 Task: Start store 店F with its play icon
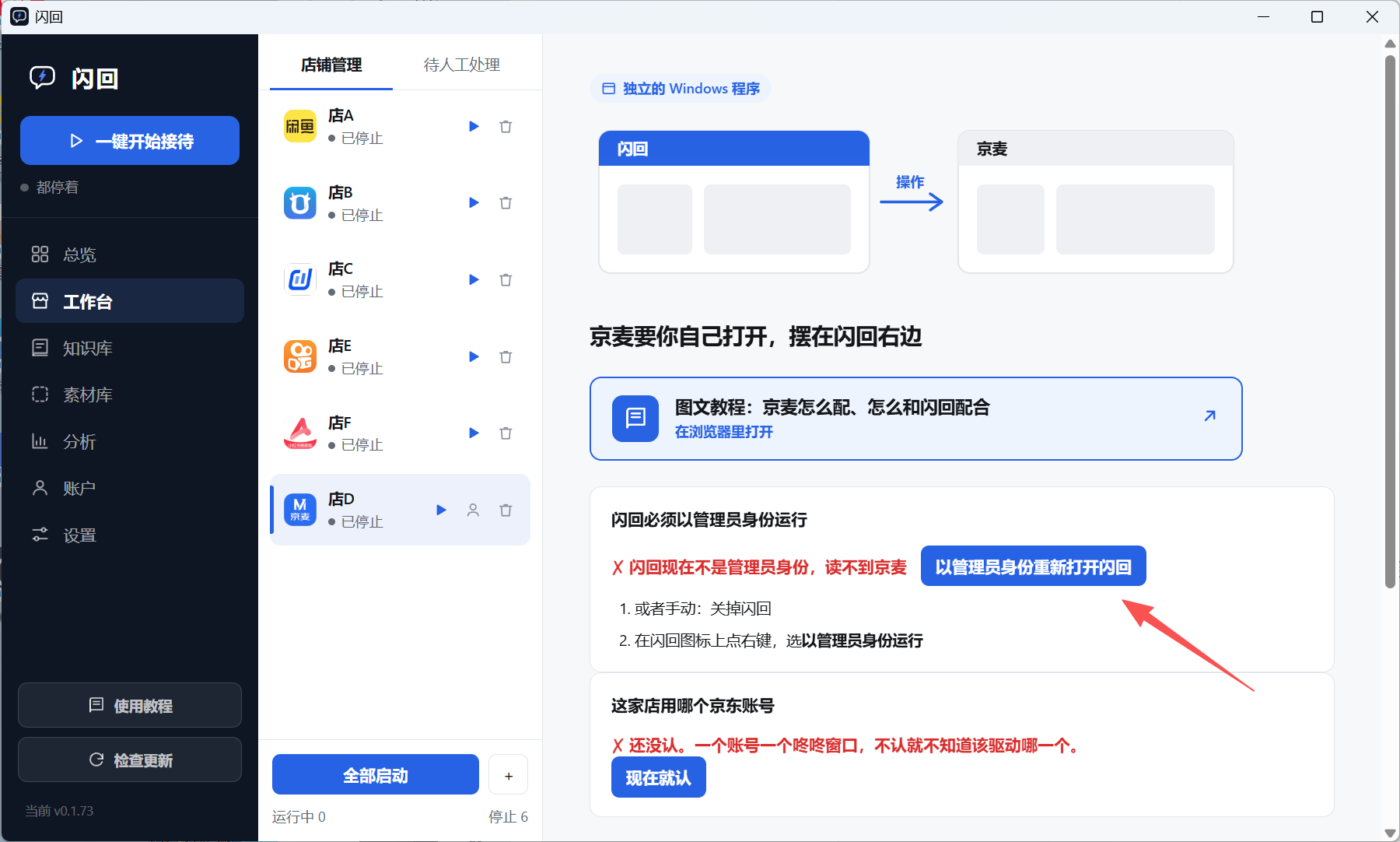474,433
